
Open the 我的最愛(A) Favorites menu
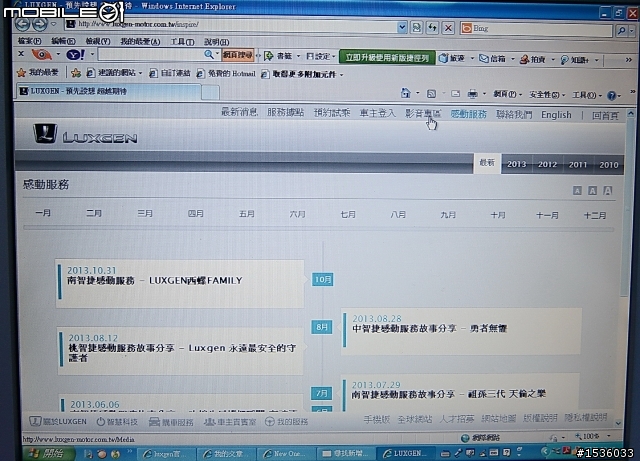pyautogui.click(x=140, y=42)
